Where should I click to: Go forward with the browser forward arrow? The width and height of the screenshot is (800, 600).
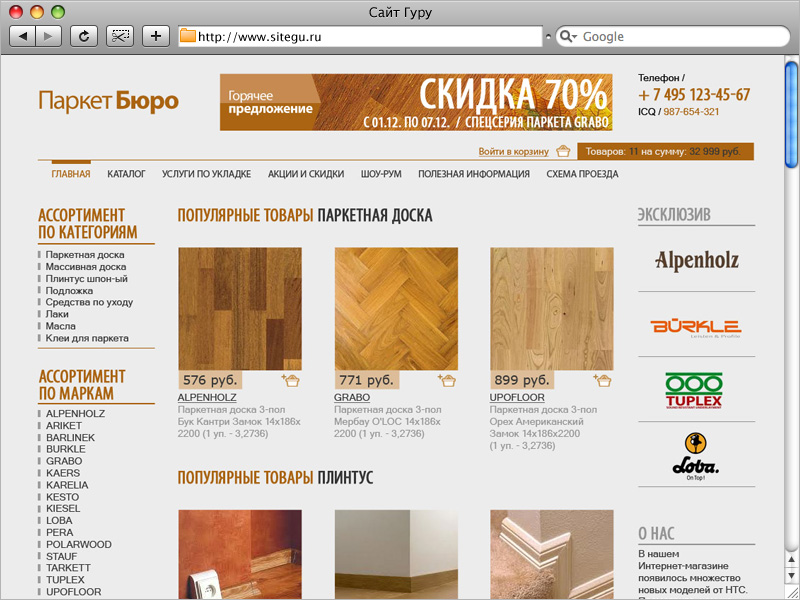pos(48,36)
